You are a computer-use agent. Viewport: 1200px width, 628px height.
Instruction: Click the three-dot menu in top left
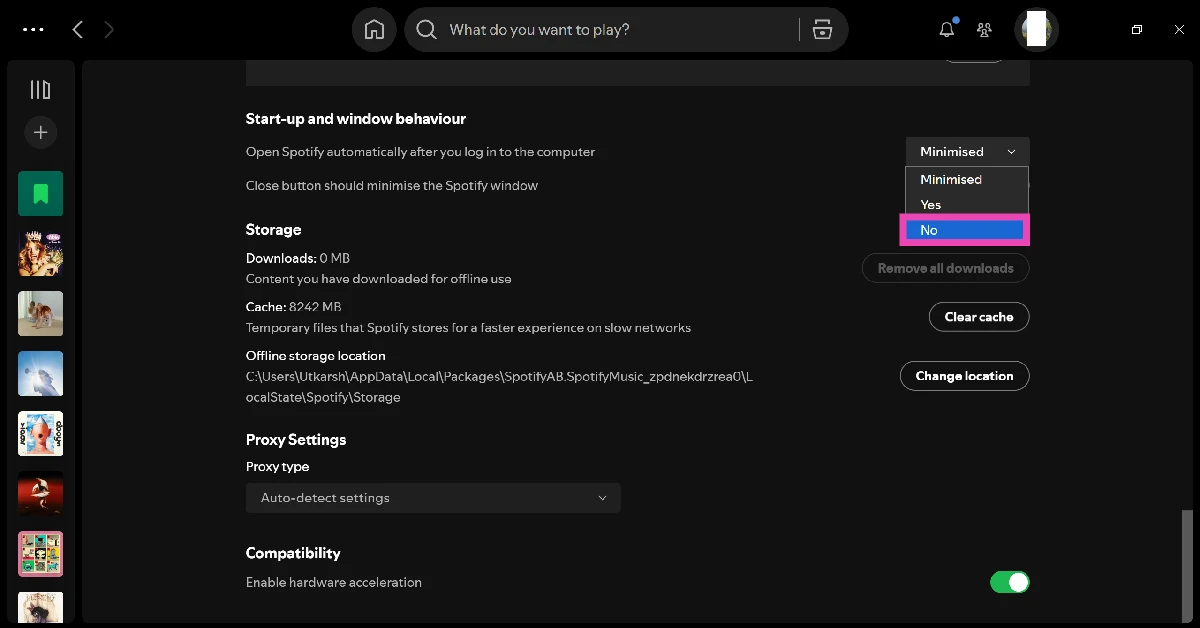33,30
